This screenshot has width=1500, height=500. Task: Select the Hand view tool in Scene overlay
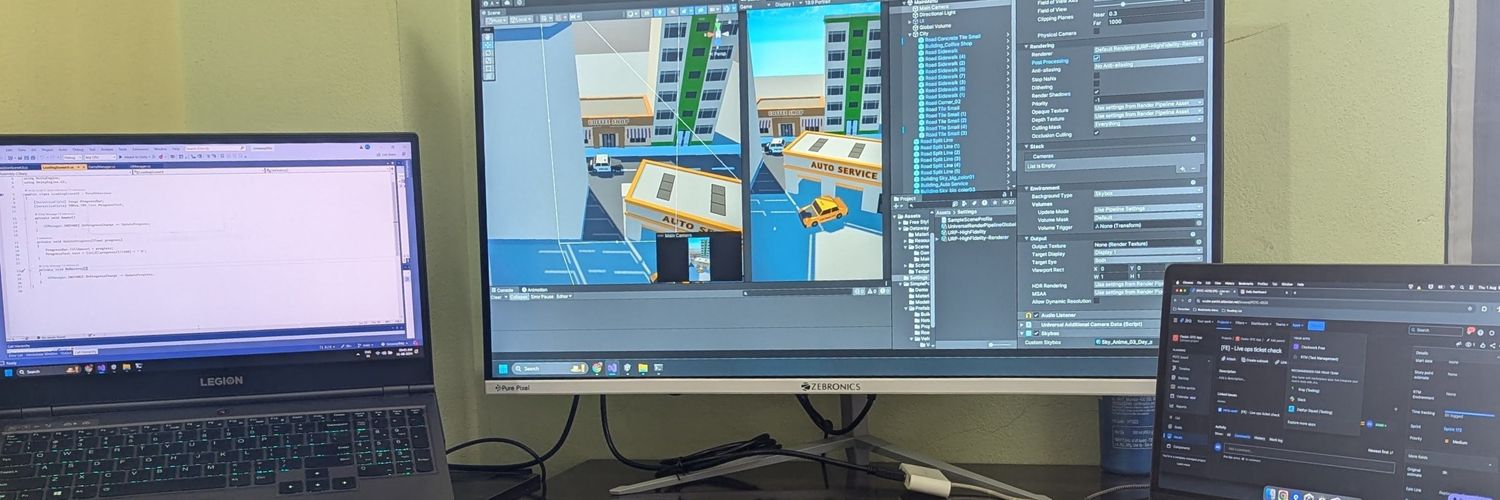tap(488, 37)
